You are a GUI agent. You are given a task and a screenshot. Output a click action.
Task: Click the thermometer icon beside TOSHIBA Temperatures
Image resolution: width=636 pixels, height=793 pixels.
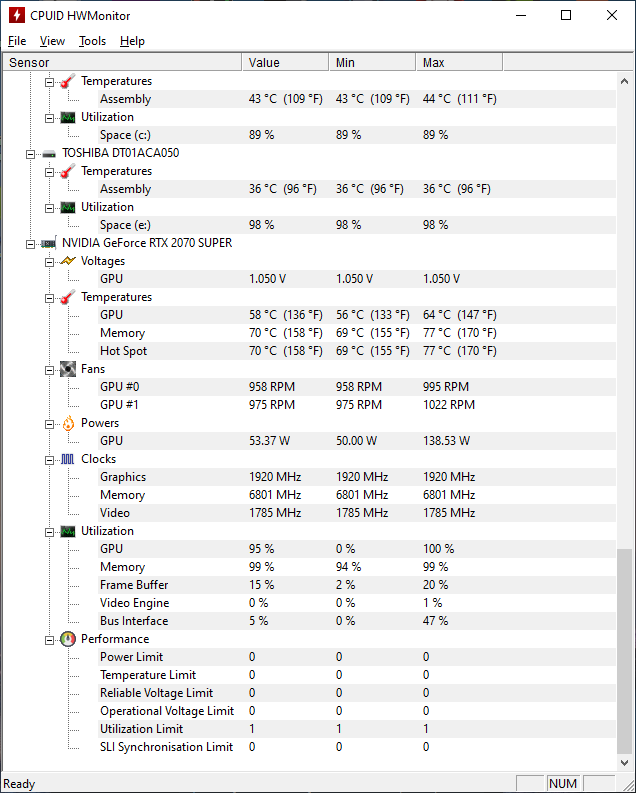point(67,171)
